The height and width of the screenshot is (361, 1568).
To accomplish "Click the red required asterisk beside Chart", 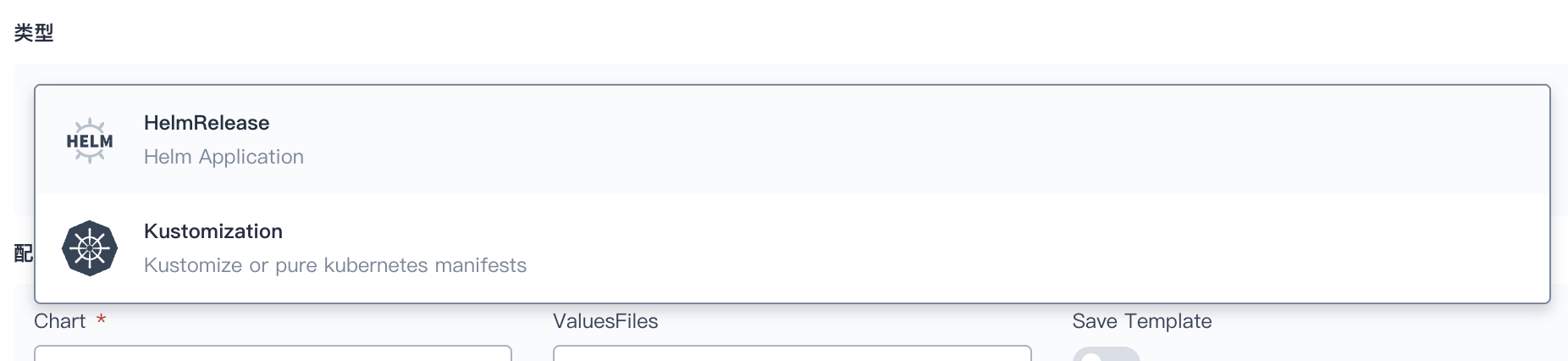I will (101, 320).
